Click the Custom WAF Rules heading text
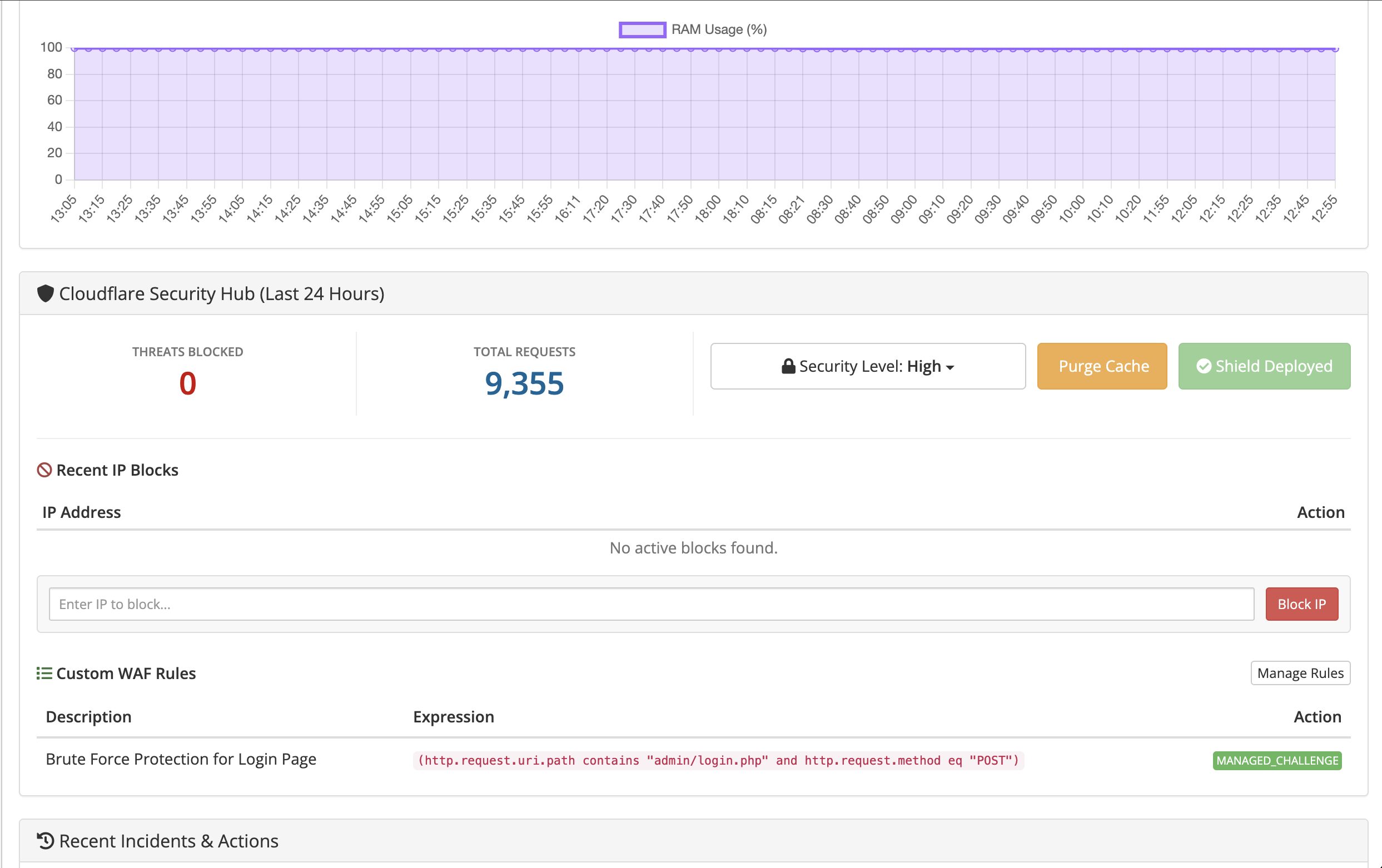 pos(126,673)
